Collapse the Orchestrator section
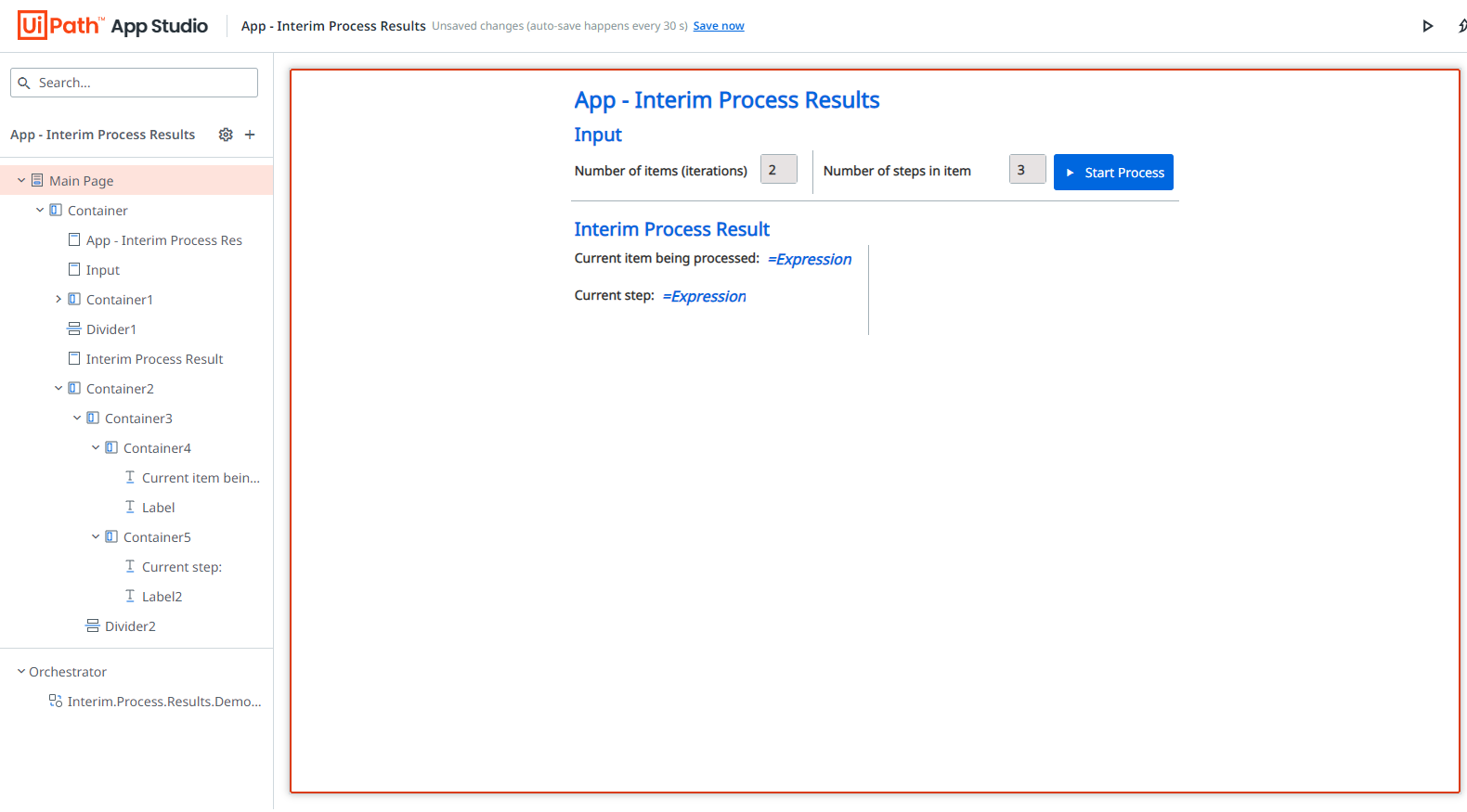The image size is (1467, 812). click(21, 672)
